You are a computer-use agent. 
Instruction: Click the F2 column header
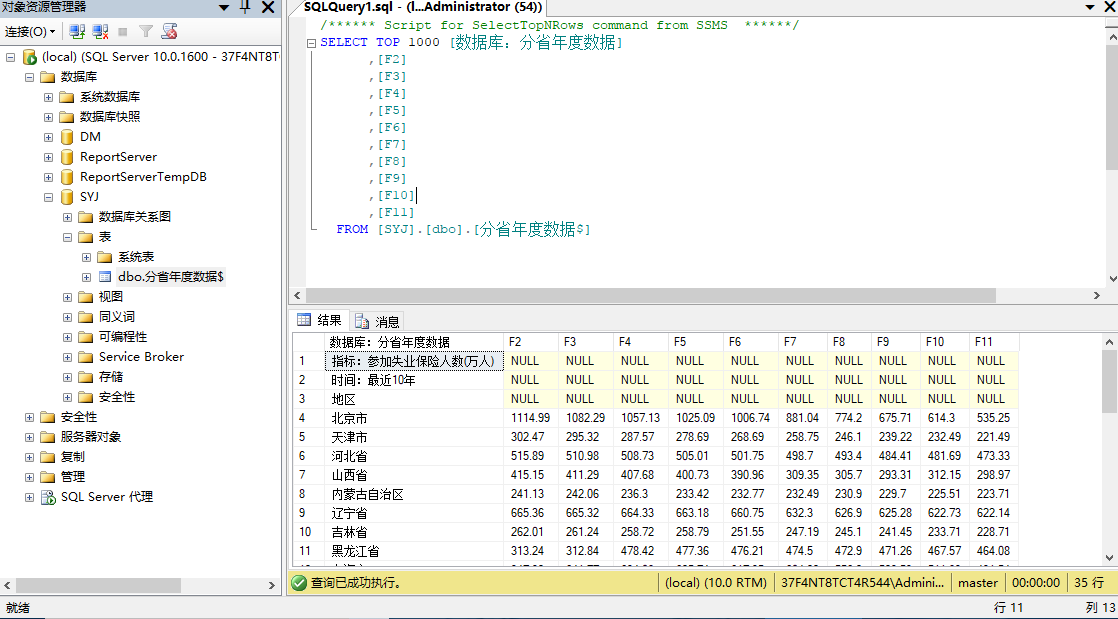[x=530, y=342]
